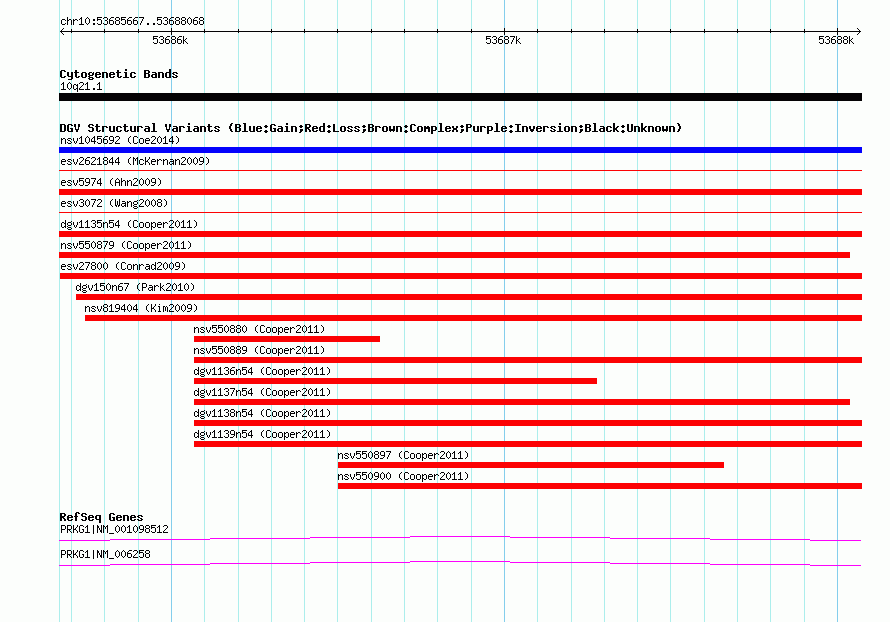Open the nsv550897 (Cooper2011) label
Viewport: 890px width, 622px height.
[x=403, y=455]
